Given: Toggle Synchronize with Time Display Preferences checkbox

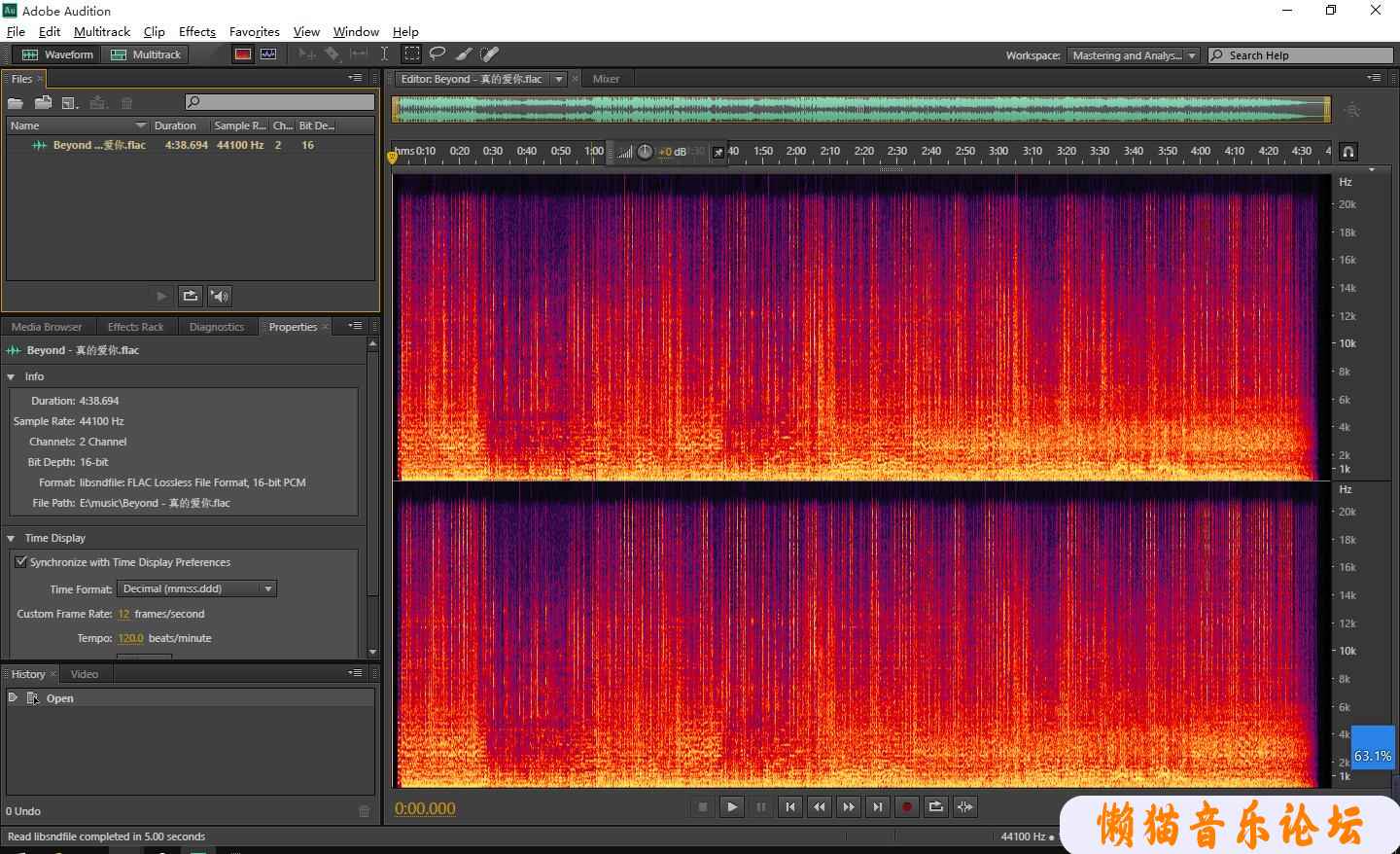Looking at the screenshot, I should (x=20, y=562).
